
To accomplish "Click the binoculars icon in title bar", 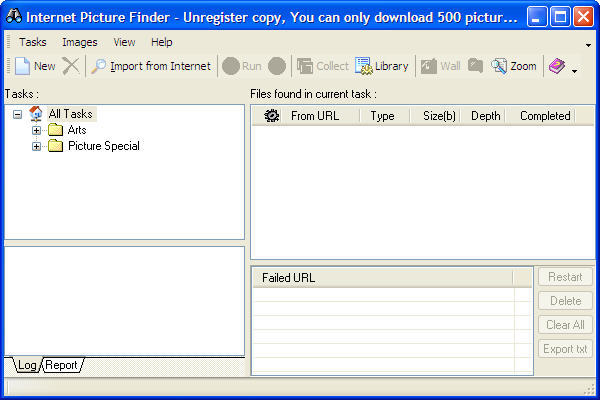I will tap(14, 16).
